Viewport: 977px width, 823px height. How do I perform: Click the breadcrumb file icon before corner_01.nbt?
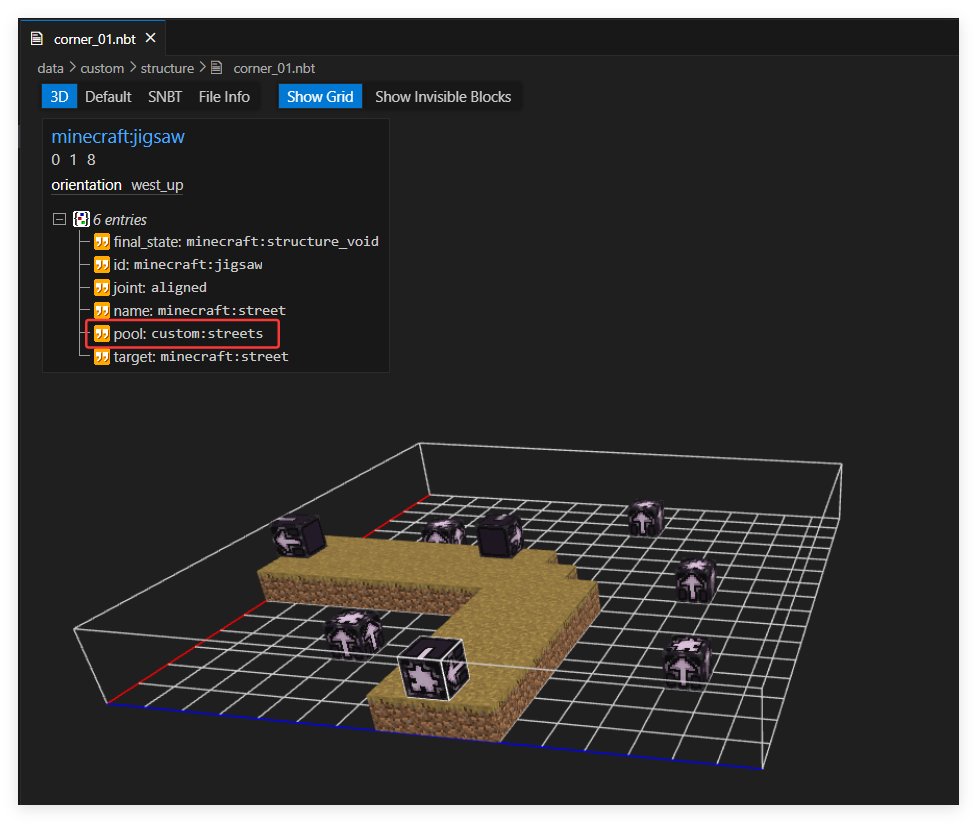216,67
